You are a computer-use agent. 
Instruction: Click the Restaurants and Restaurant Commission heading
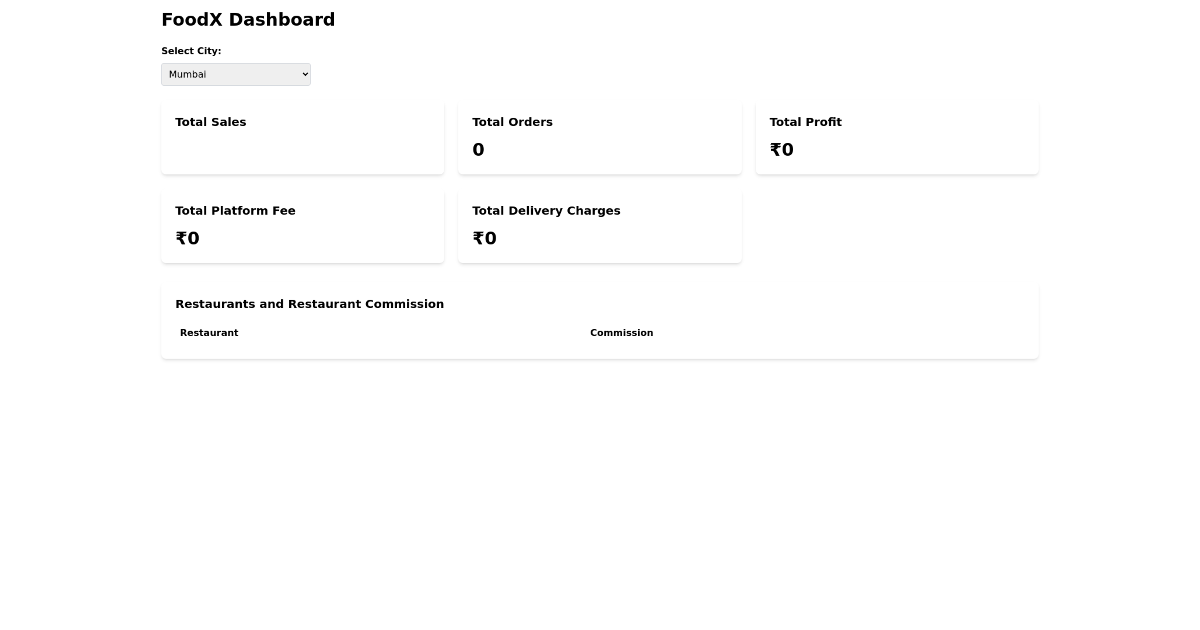(x=310, y=304)
